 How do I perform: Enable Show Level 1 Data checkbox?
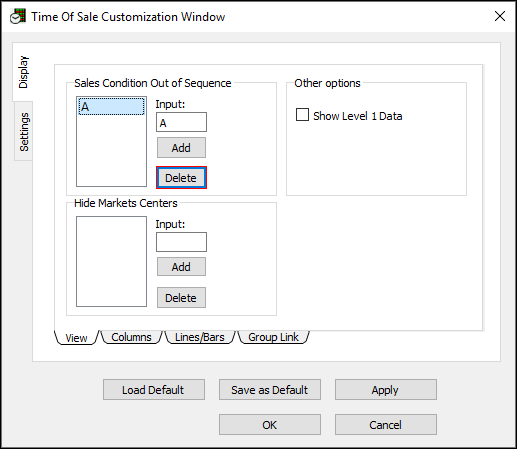(302, 115)
